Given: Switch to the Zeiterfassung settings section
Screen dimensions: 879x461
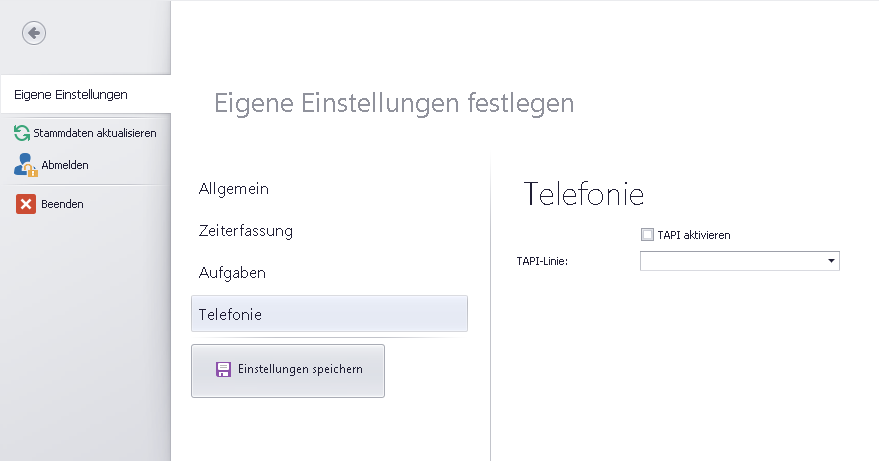Looking at the screenshot, I should (246, 231).
